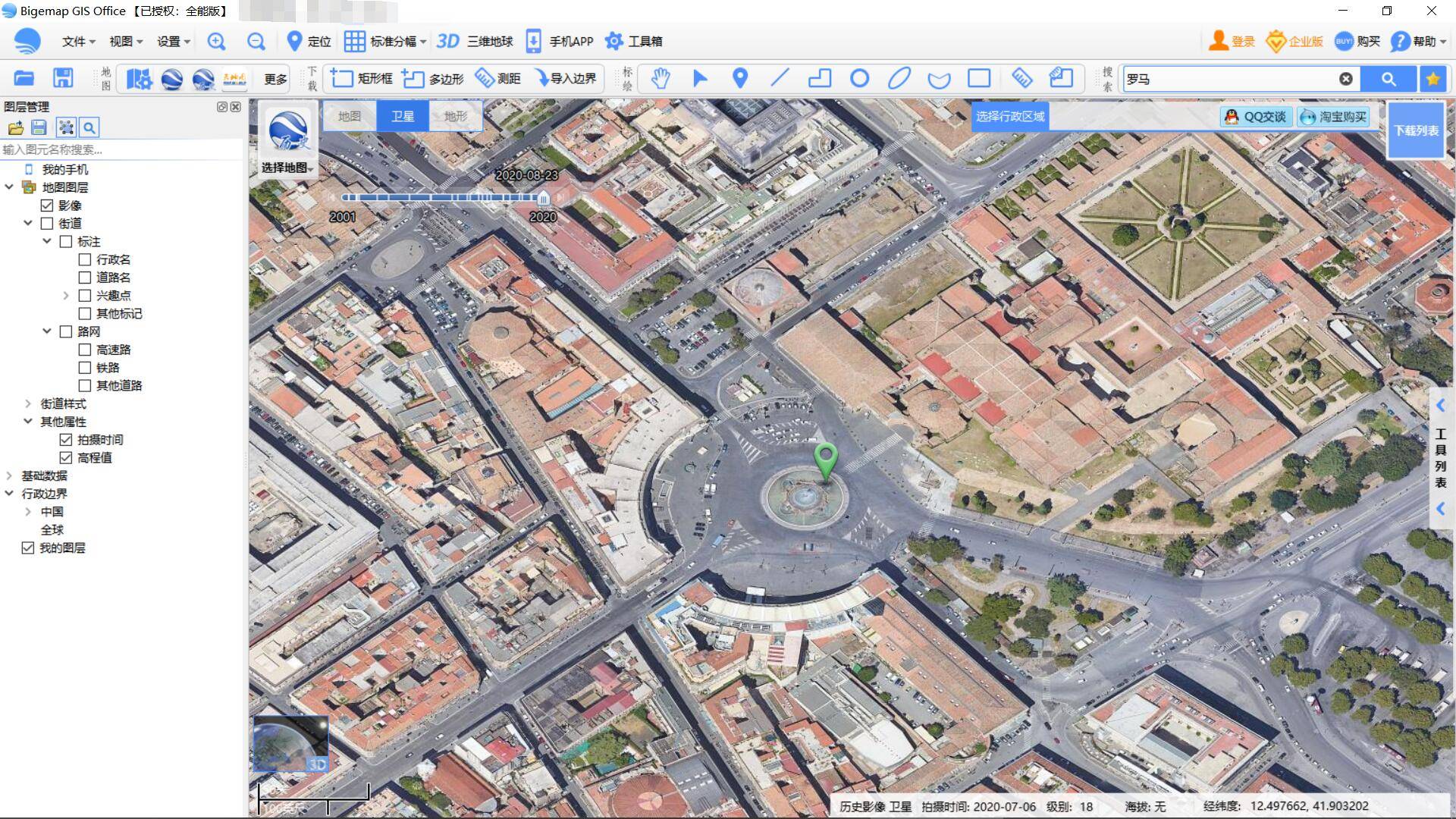Click the green location marker on fountain
This screenshot has height=819, width=1456.
tap(825, 461)
